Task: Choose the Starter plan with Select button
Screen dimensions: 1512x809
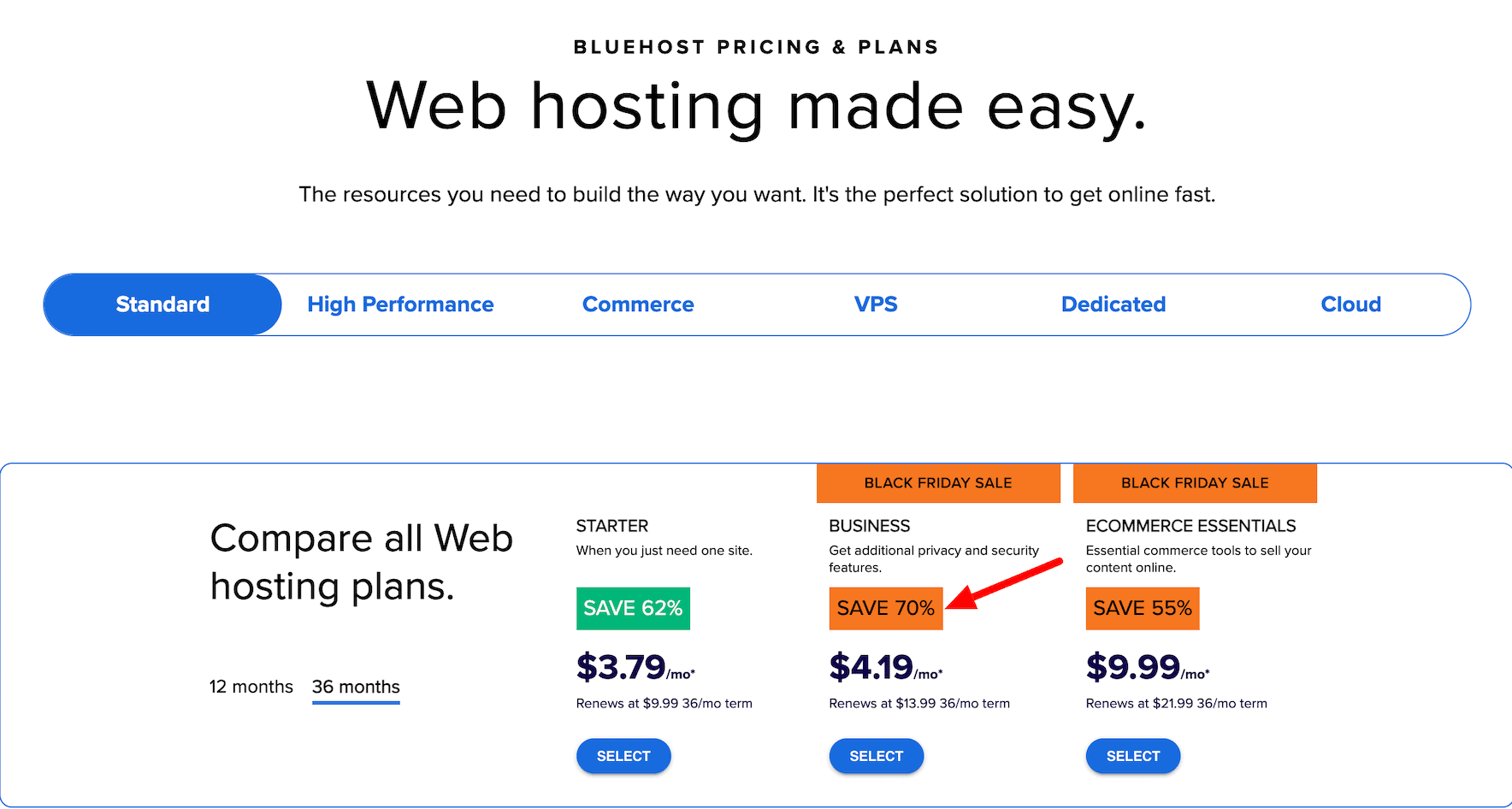Action: (x=623, y=756)
